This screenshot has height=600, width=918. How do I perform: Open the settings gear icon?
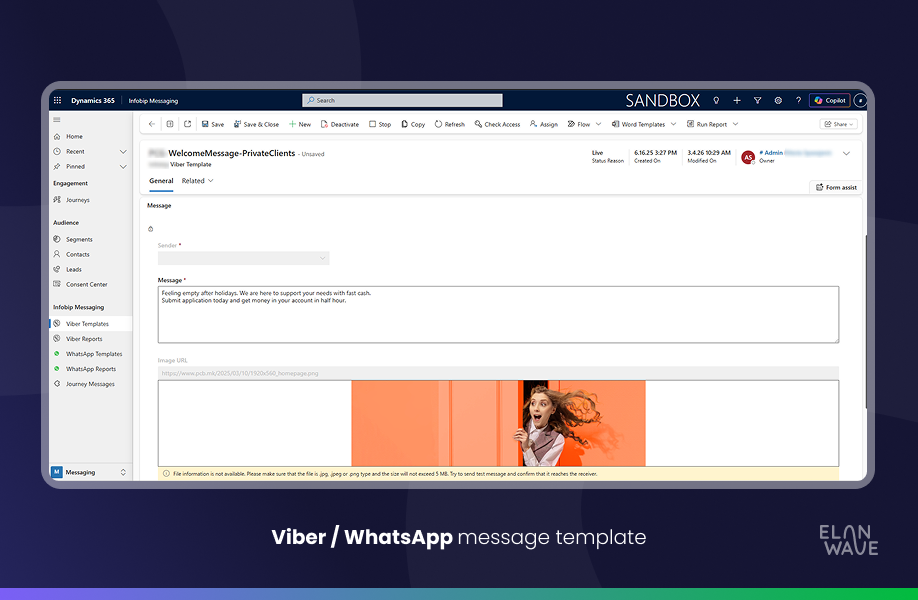tap(778, 100)
